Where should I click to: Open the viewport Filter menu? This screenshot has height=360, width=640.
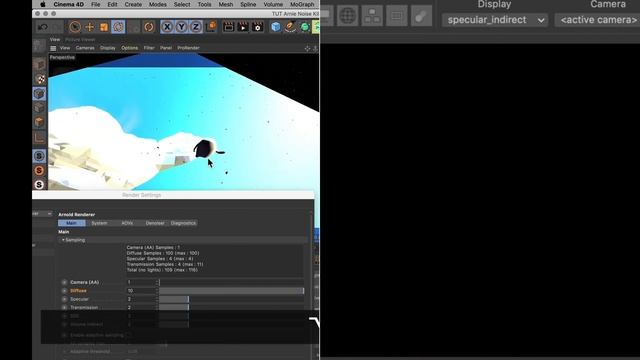click(149, 48)
